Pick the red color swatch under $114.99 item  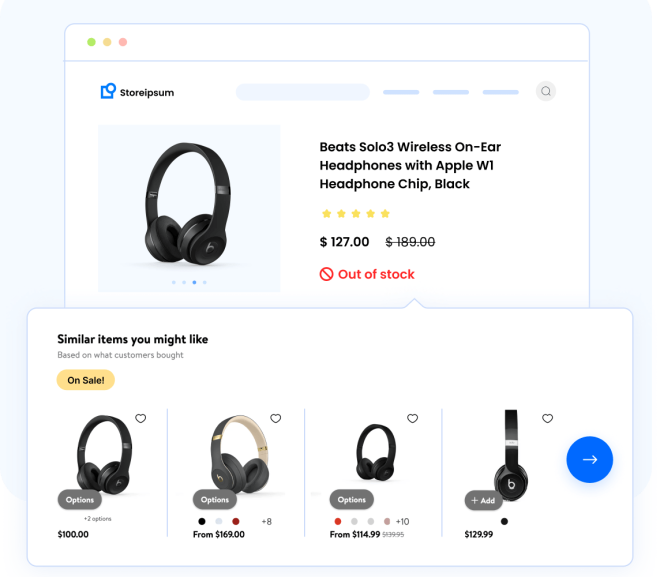pos(338,521)
